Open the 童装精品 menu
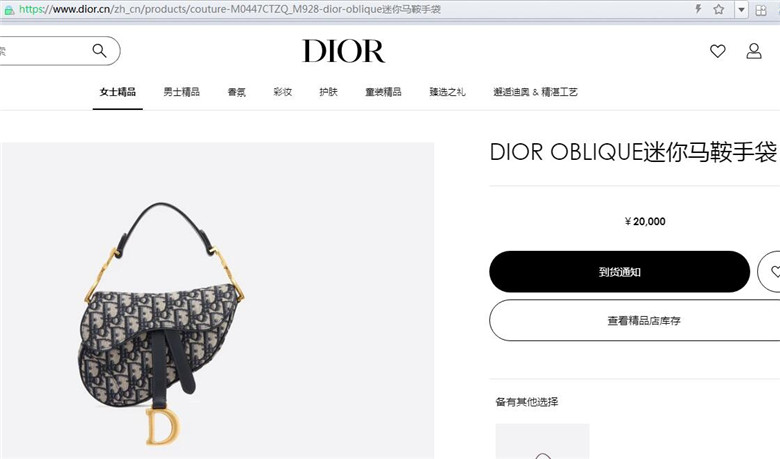780x459 pixels. click(383, 92)
